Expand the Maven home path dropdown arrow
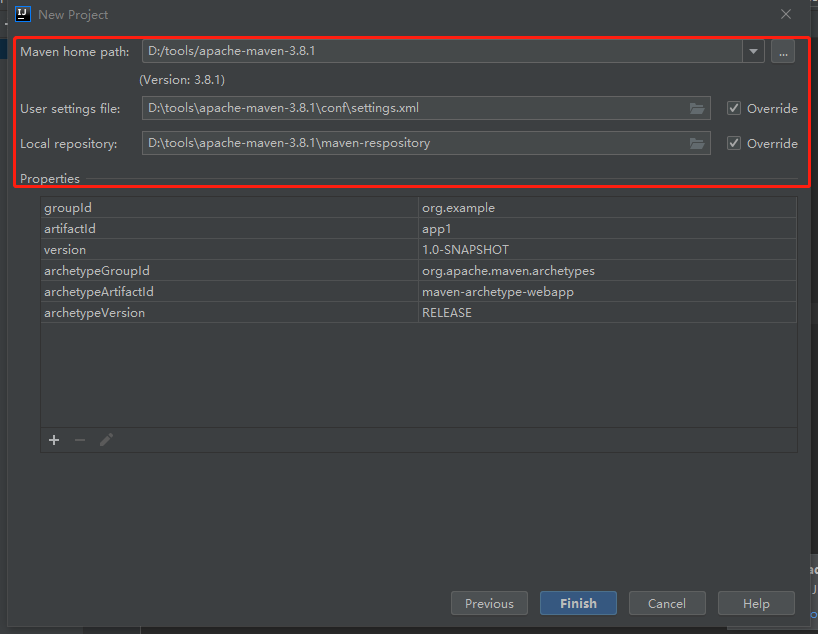Image resolution: width=818 pixels, height=634 pixels. tap(753, 52)
